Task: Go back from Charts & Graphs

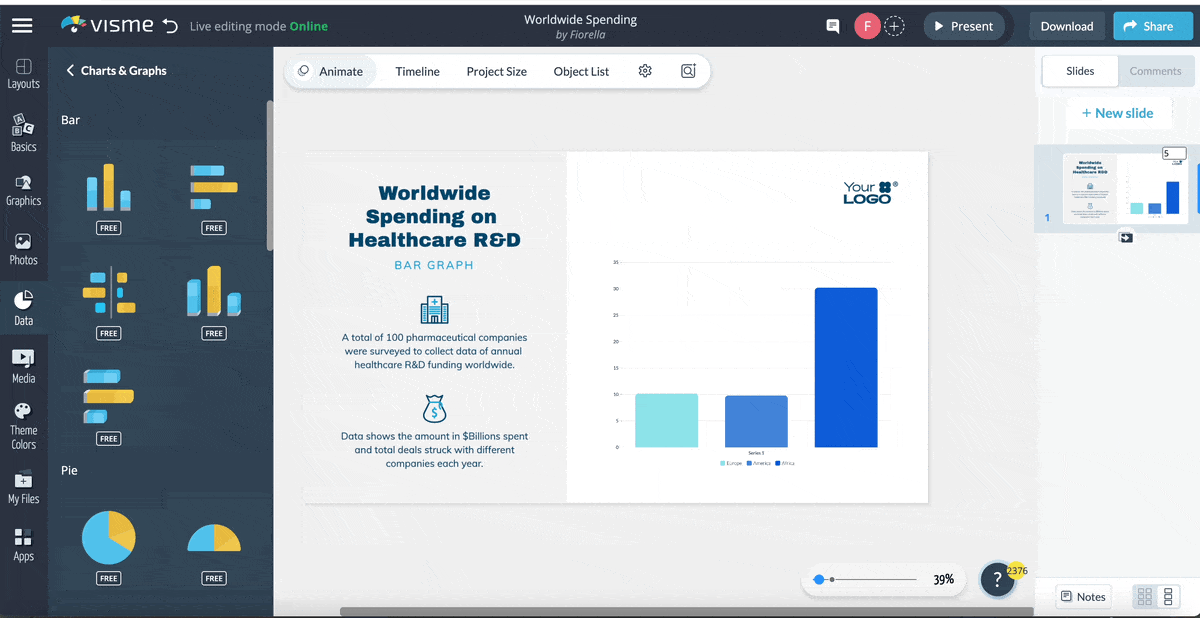Action: click(x=71, y=71)
